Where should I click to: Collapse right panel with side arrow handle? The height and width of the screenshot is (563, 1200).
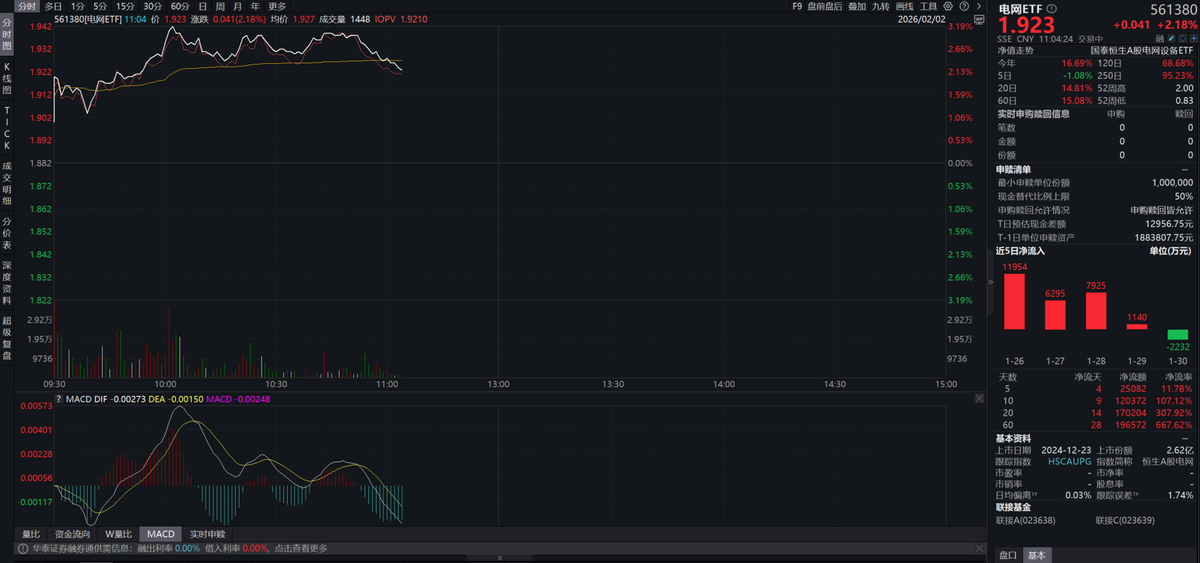pos(991,283)
